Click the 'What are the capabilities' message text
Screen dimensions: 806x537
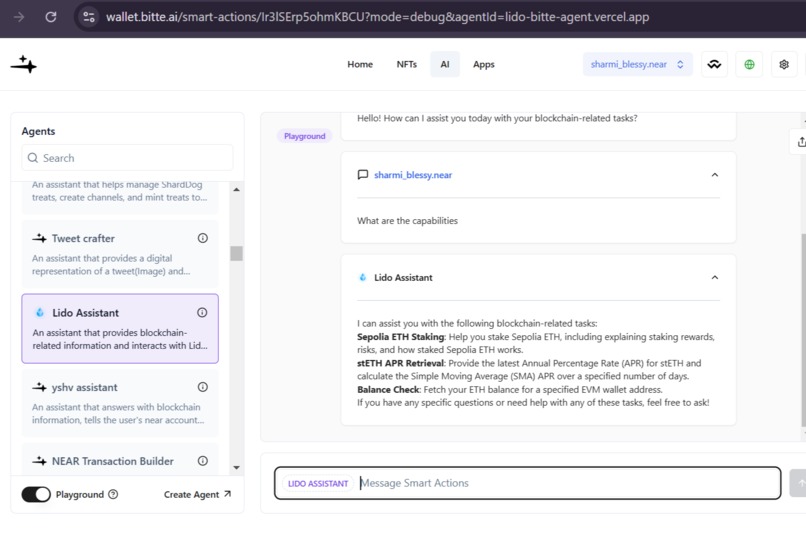point(407,220)
